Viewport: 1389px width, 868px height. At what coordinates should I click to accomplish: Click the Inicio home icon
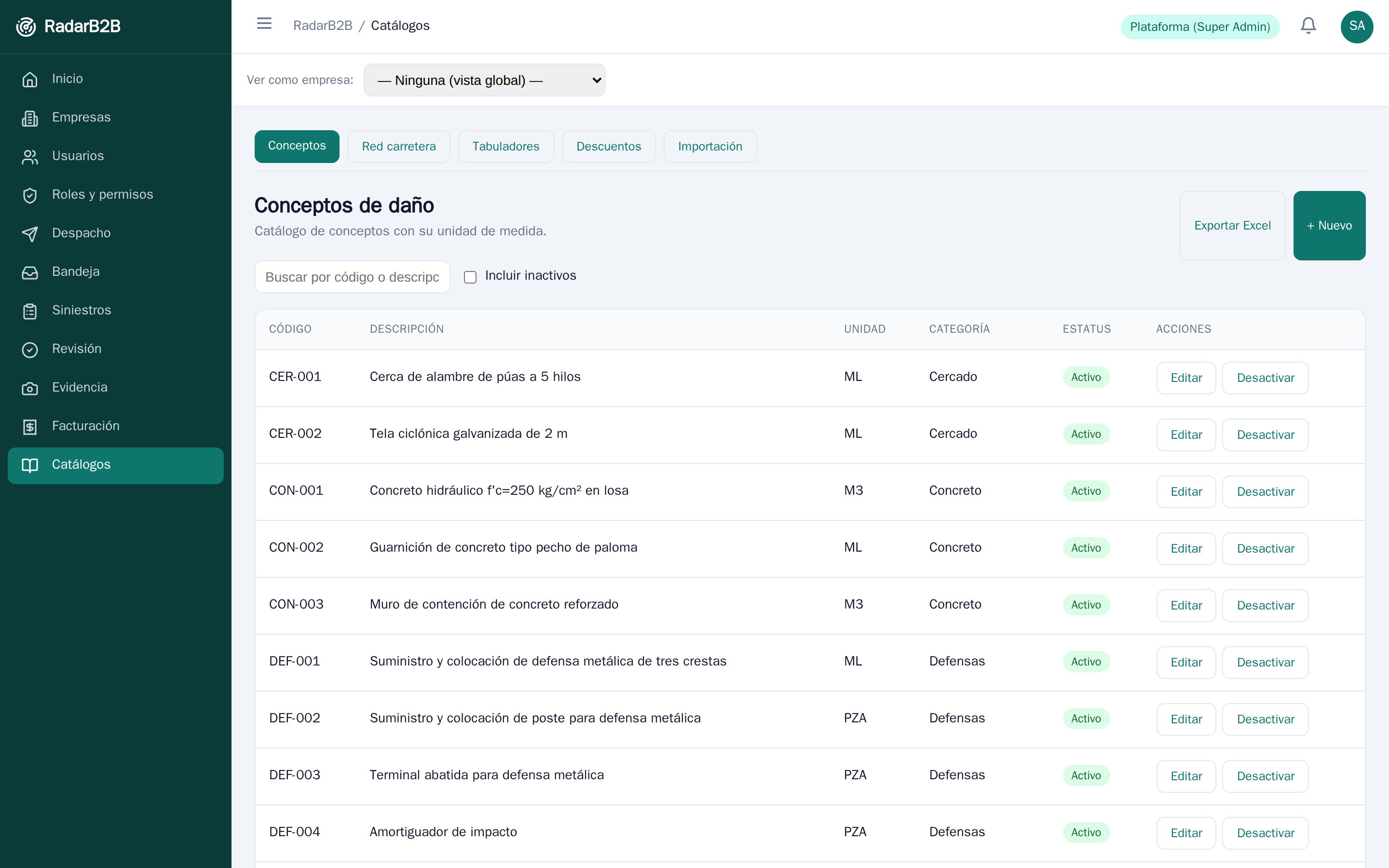[30, 79]
